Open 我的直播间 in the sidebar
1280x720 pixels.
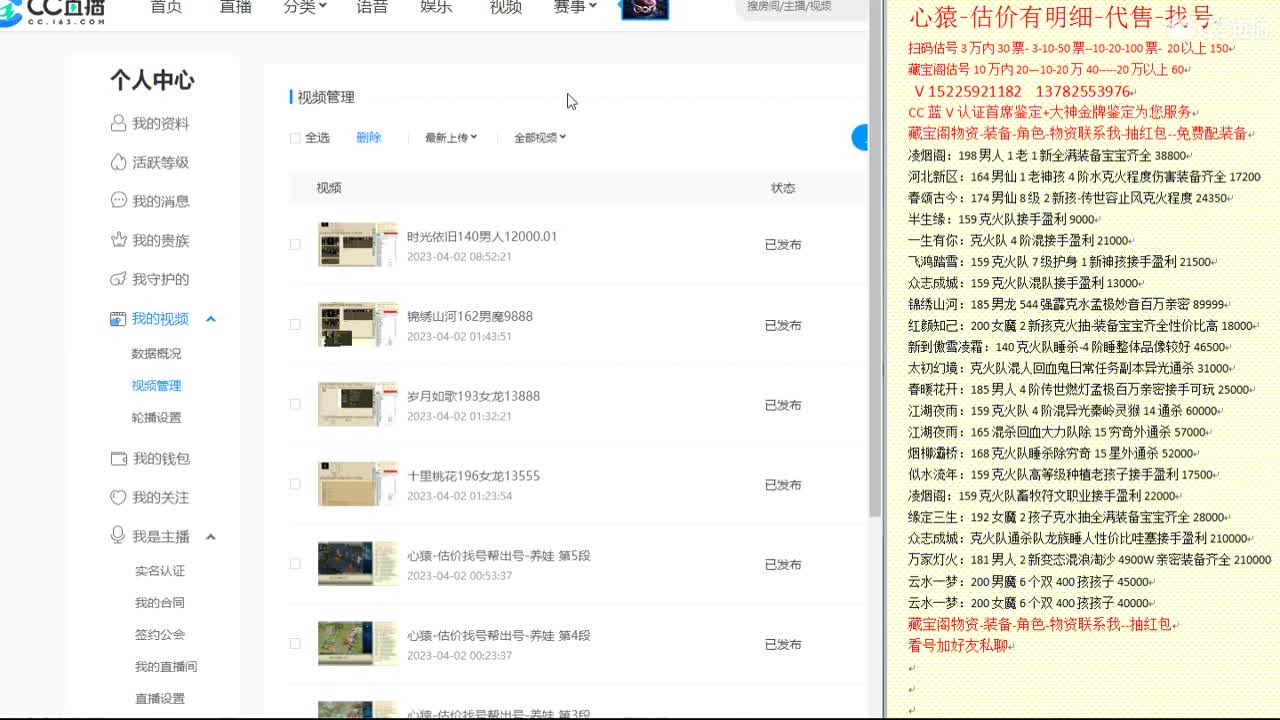[x=166, y=666]
